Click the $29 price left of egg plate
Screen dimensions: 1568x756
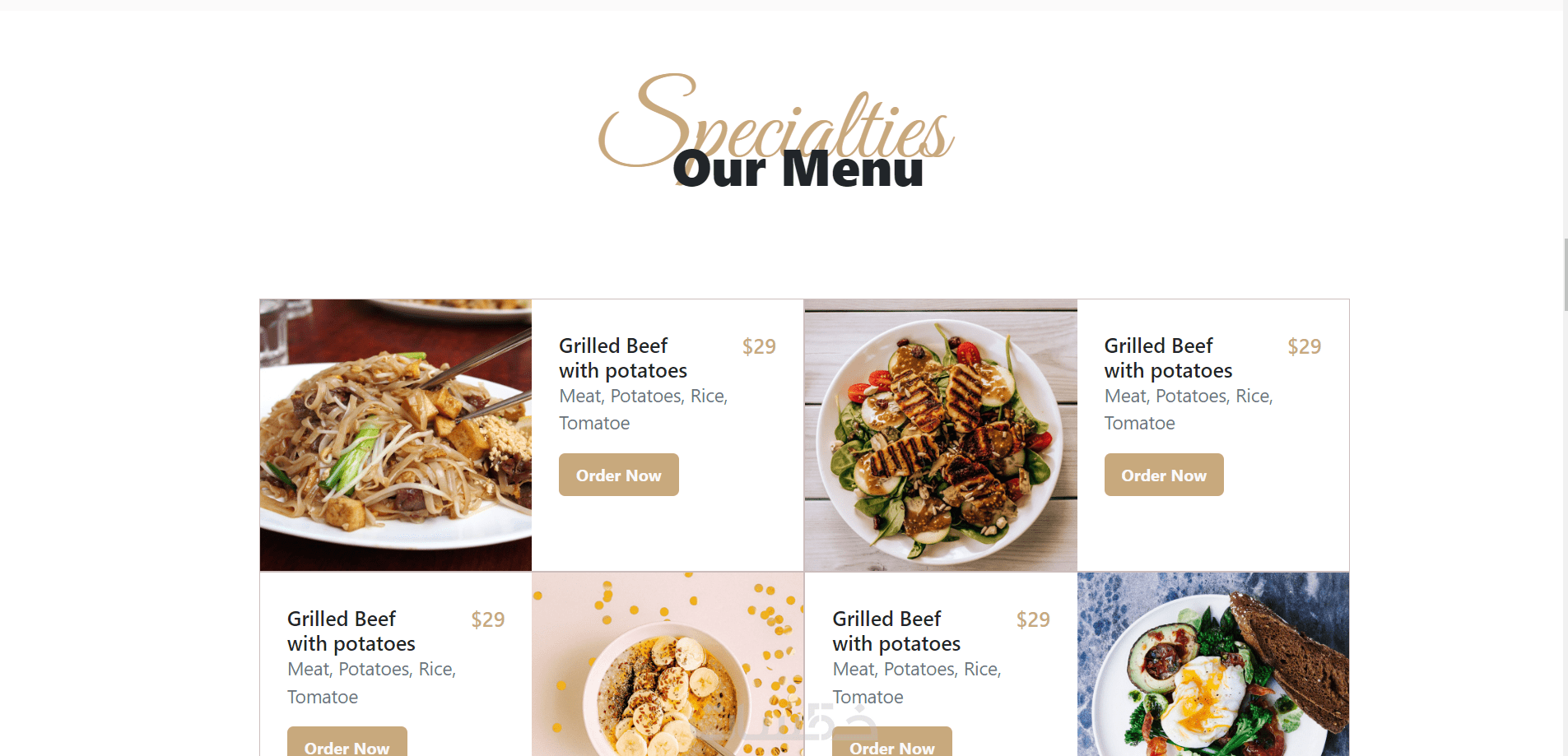click(1033, 619)
